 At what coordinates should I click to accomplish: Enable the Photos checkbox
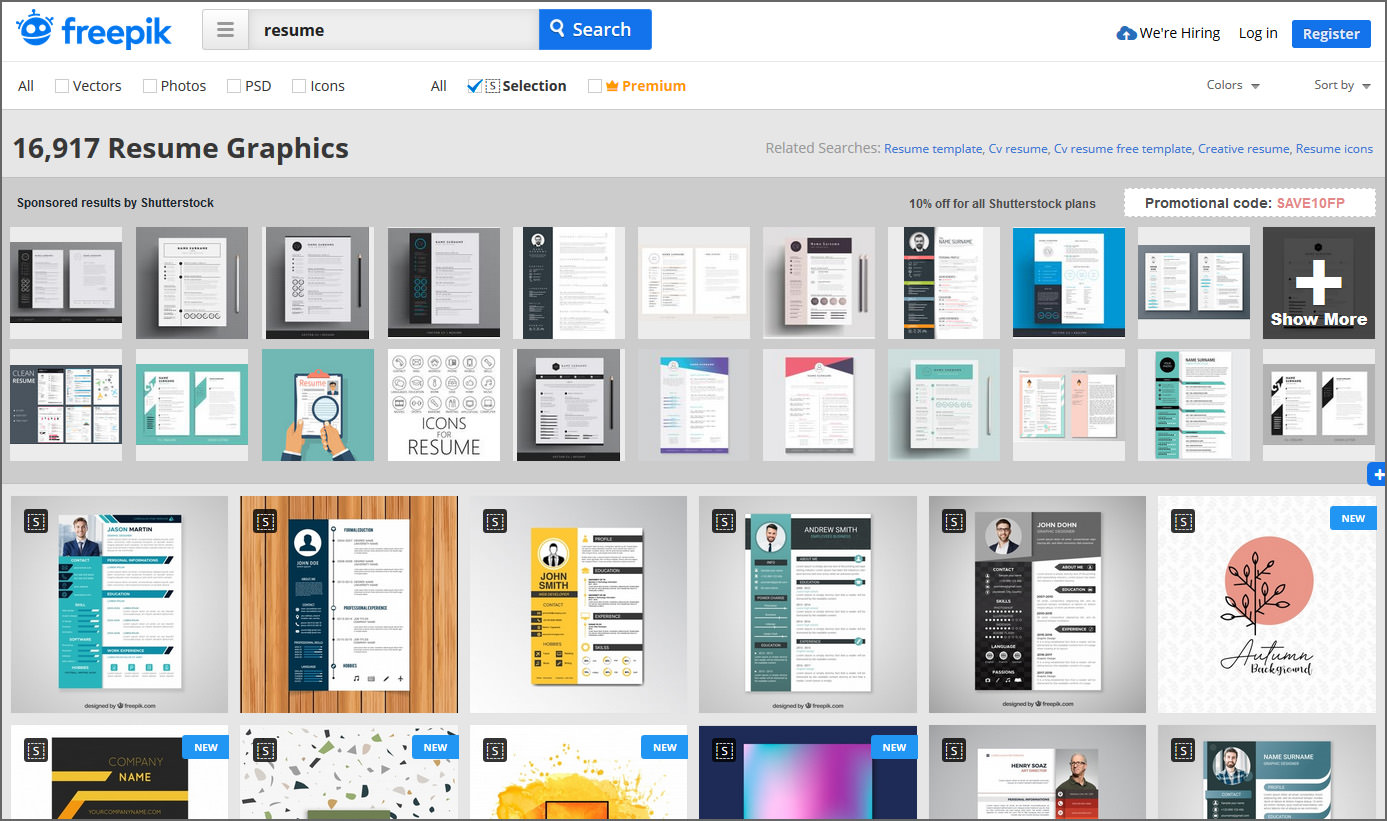point(150,86)
